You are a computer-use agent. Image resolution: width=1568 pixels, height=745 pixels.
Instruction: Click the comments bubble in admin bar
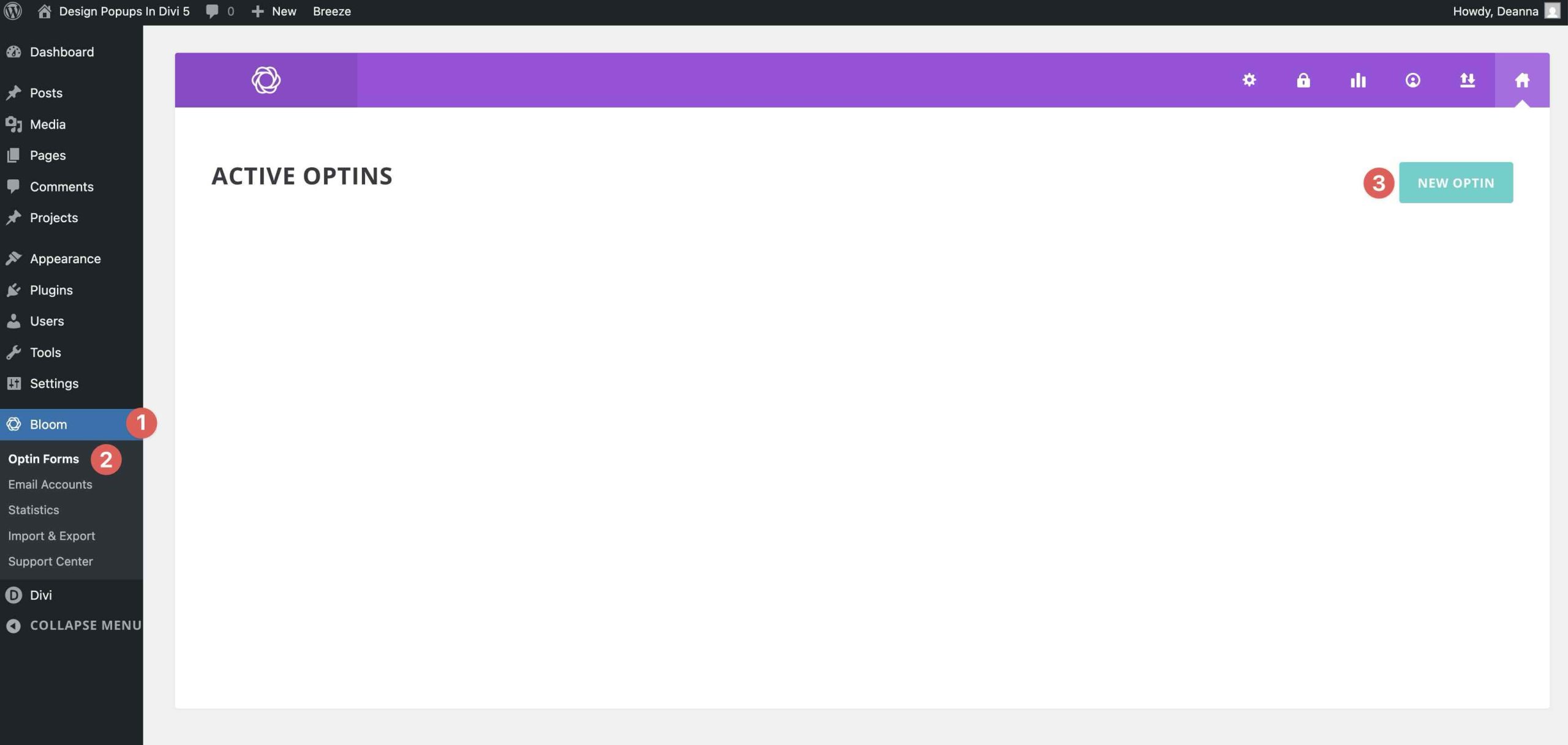[x=220, y=11]
